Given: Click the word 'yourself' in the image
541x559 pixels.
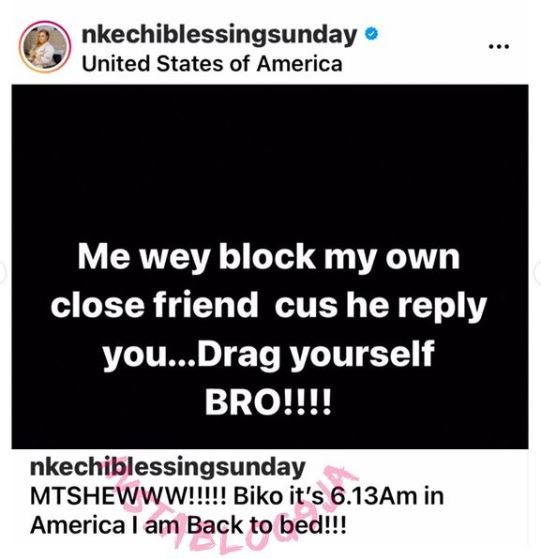Looking at the screenshot, I should click(363, 356).
